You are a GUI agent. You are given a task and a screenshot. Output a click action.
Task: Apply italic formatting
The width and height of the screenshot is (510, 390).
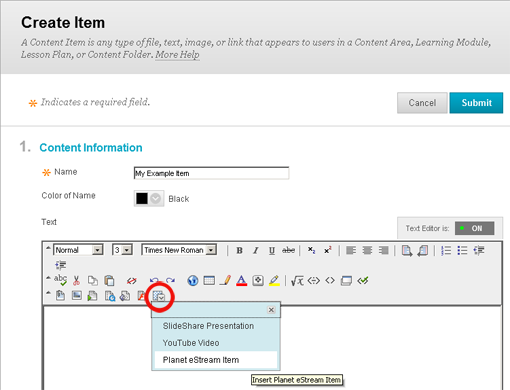tap(256, 250)
